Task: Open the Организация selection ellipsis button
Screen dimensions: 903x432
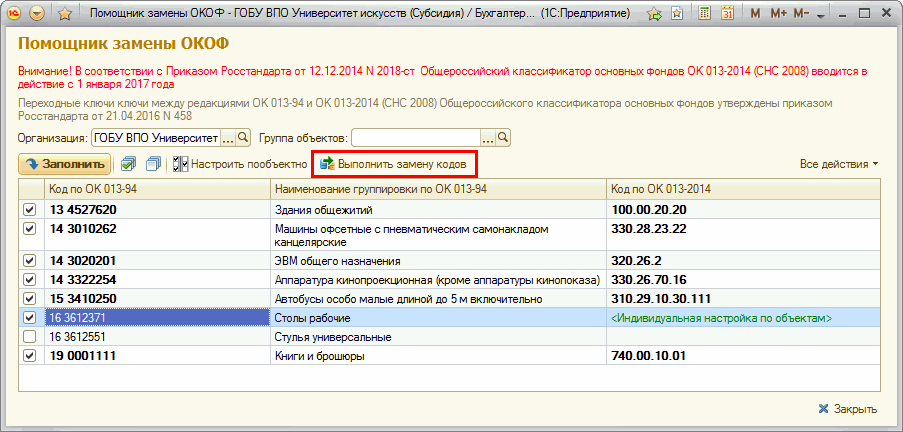Action: coord(227,137)
